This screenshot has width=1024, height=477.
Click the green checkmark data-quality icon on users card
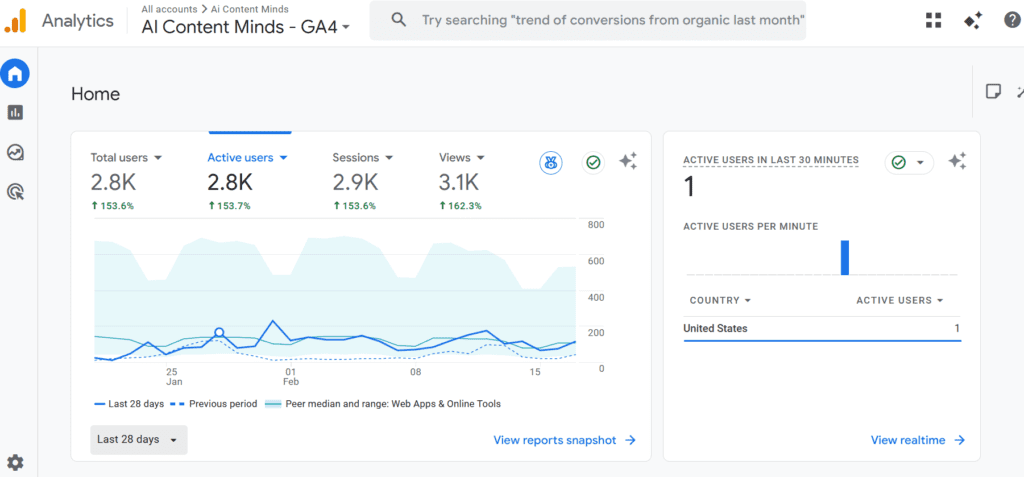593,163
